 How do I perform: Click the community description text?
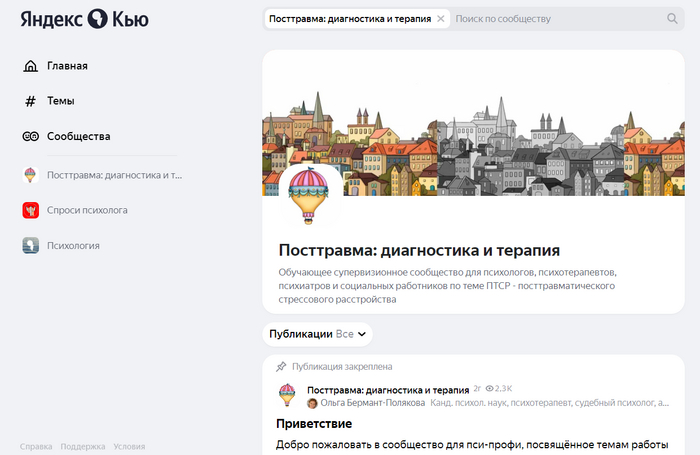click(x=447, y=286)
